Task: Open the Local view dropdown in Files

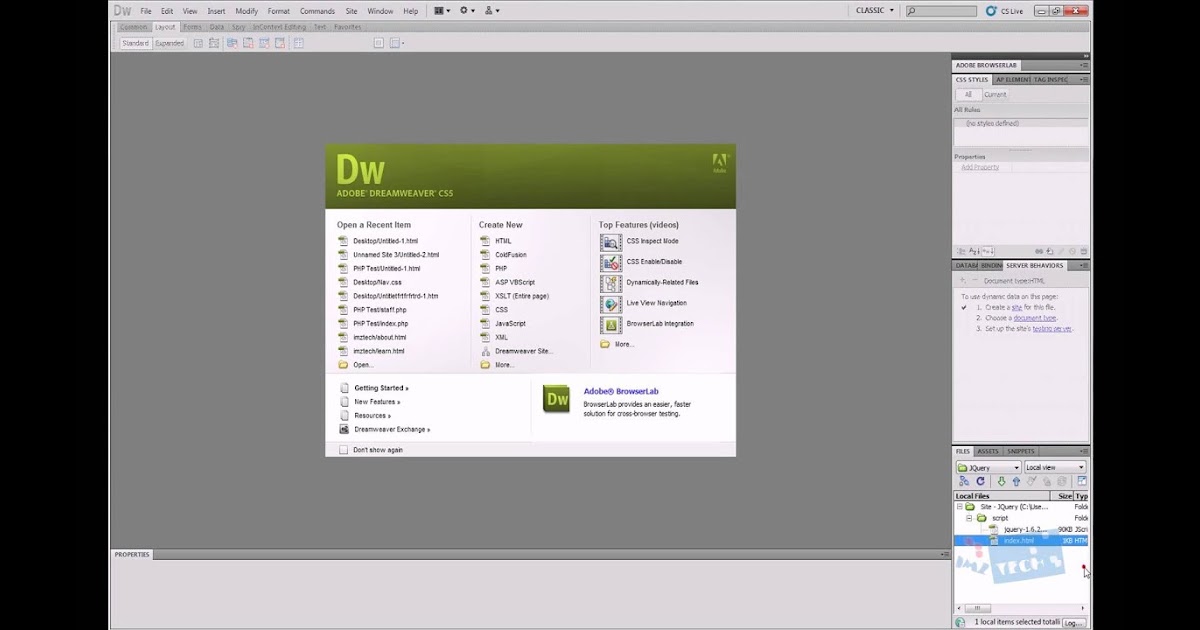Action: pos(1055,467)
